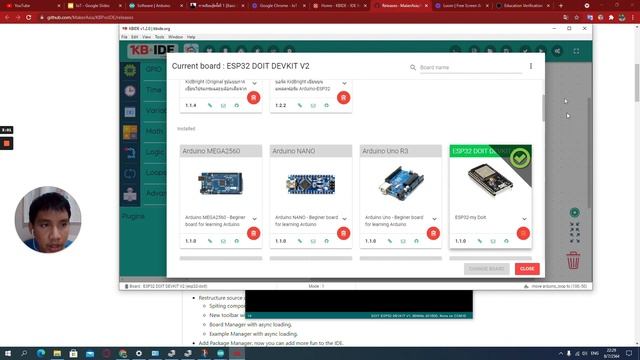This screenshot has height=360, width=640.
Task: Expand Arduino NANO description chevron
Action: click(344, 219)
